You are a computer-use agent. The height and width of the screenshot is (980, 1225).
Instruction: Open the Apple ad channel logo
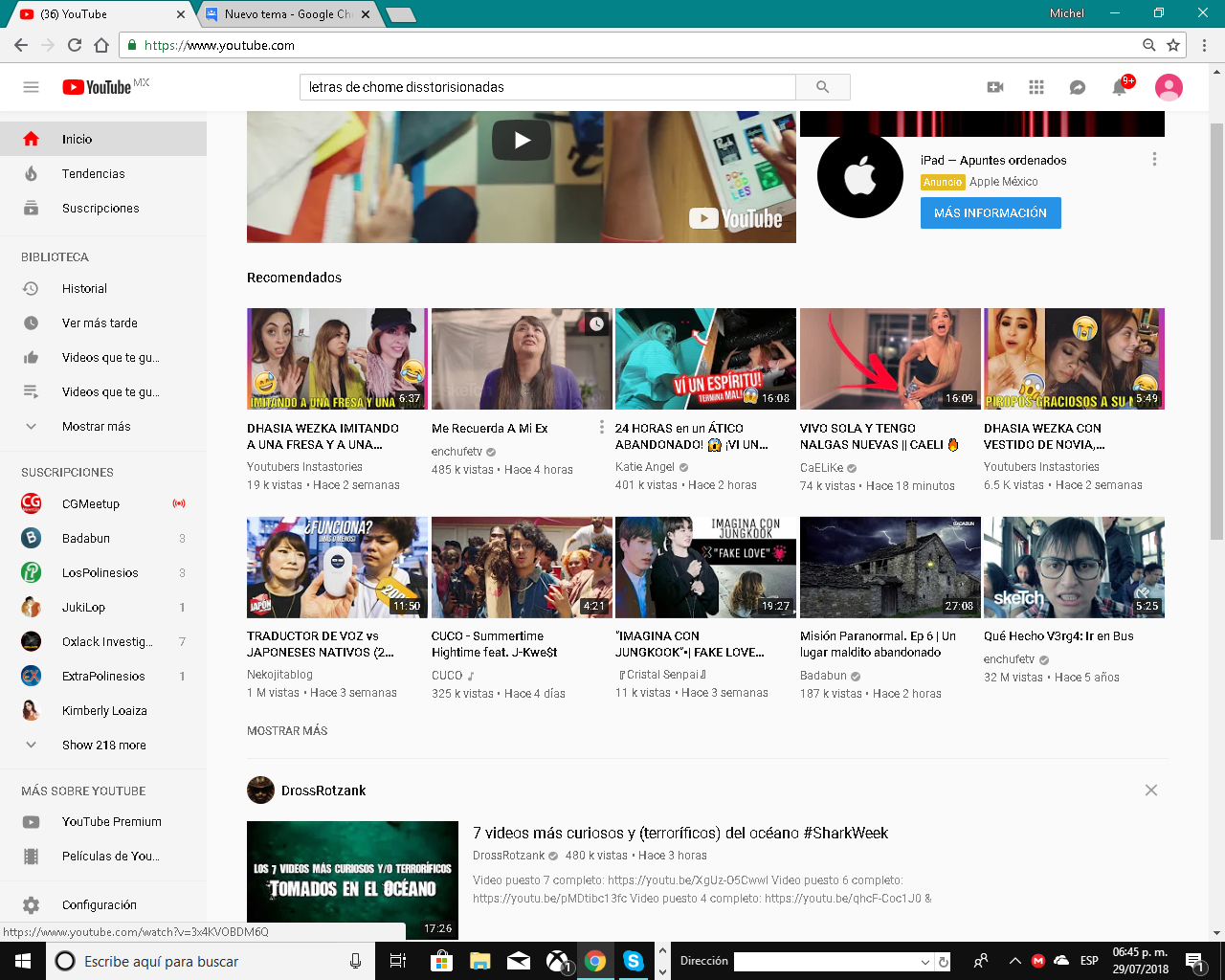click(860, 176)
